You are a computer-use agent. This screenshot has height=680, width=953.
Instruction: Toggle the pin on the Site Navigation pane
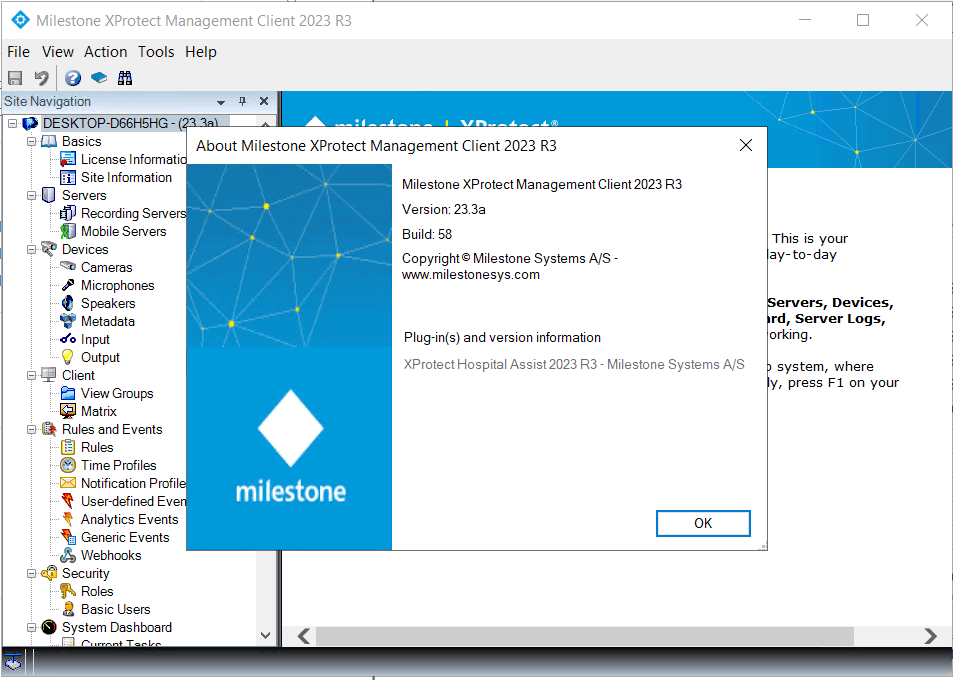pos(240,101)
